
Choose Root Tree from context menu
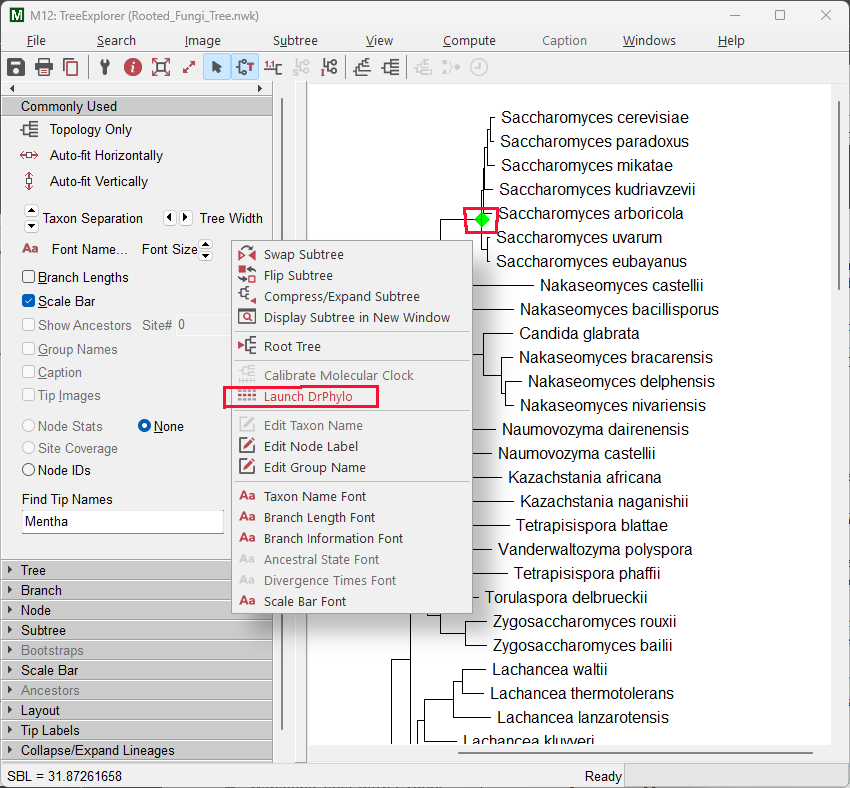tap(292, 346)
